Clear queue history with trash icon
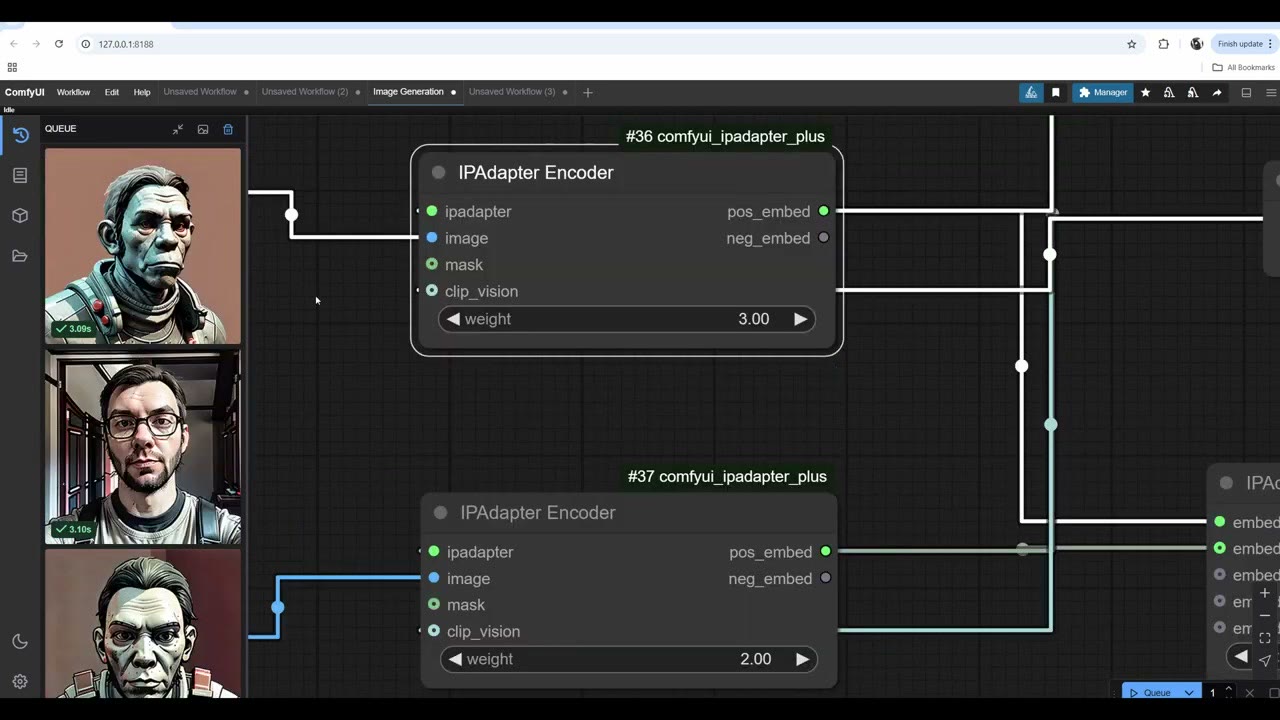This screenshot has height=720, width=1280. tap(228, 129)
